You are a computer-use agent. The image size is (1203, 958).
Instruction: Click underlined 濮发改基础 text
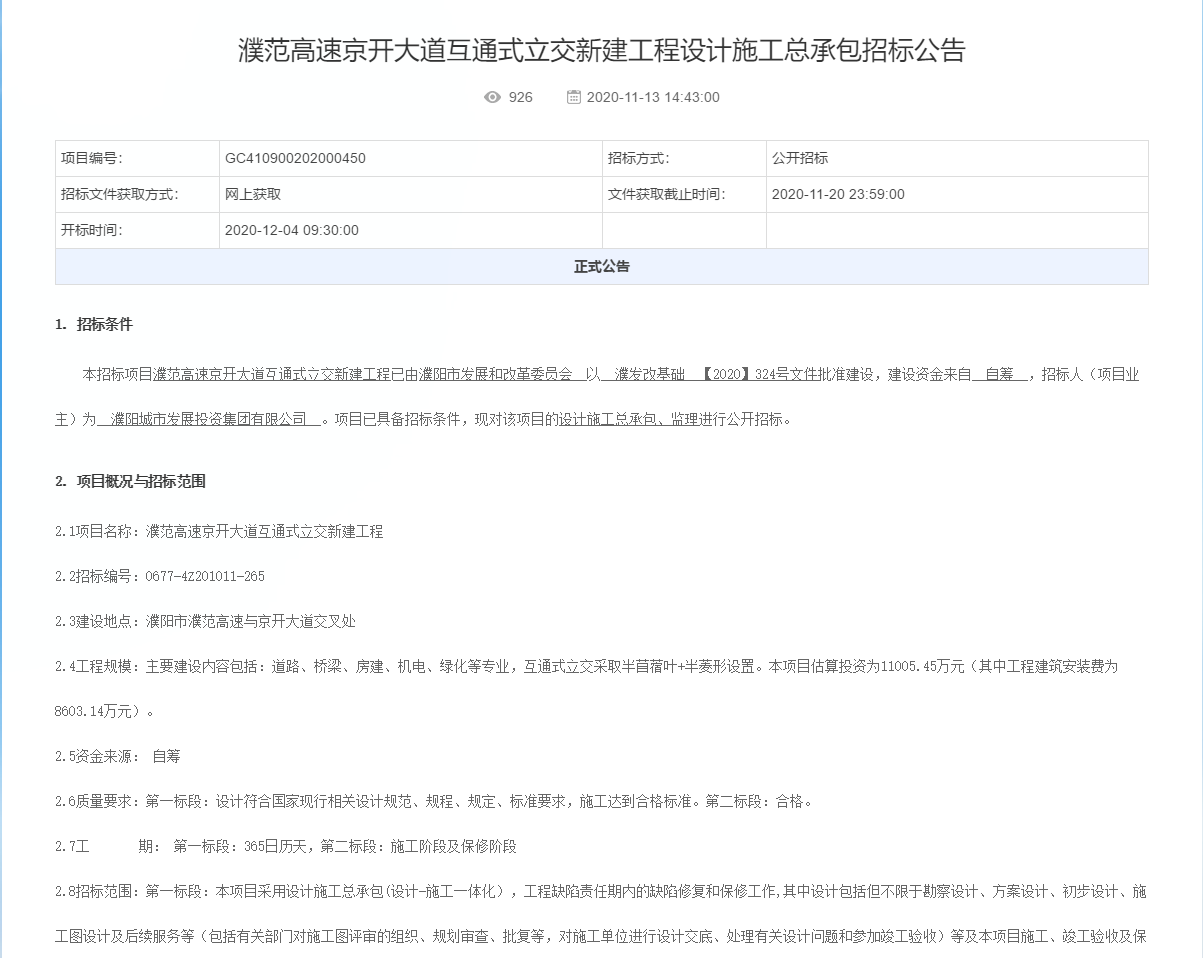click(650, 375)
